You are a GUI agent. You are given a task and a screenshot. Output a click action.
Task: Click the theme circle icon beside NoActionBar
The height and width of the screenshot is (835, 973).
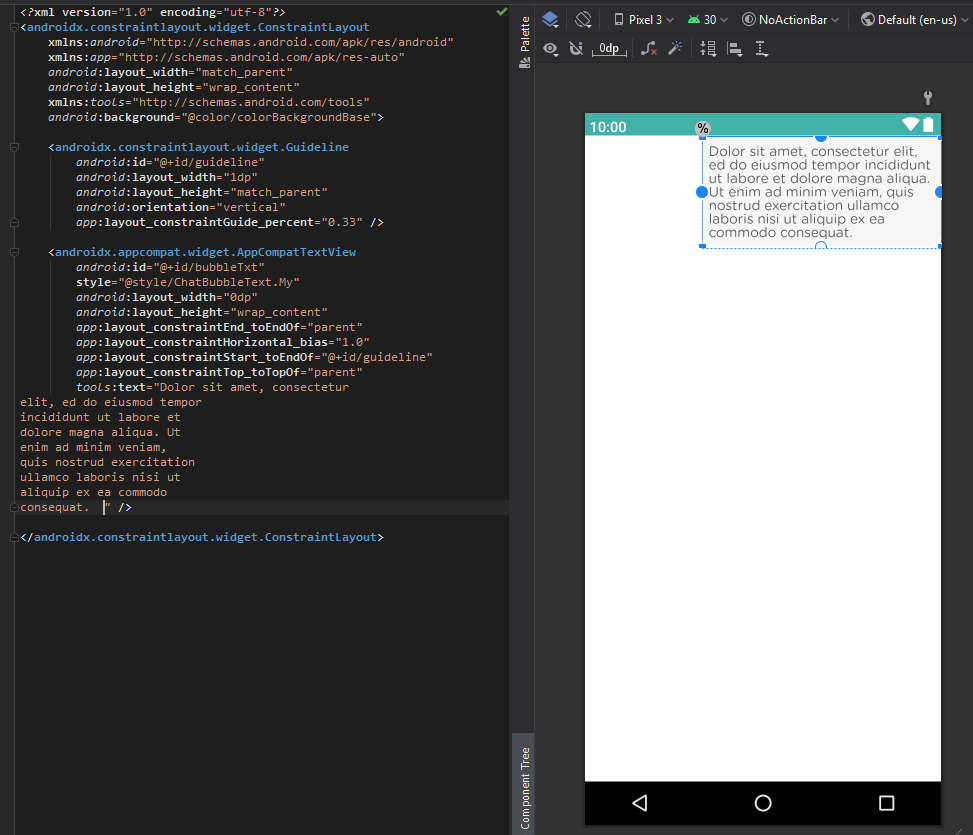click(x=749, y=20)
